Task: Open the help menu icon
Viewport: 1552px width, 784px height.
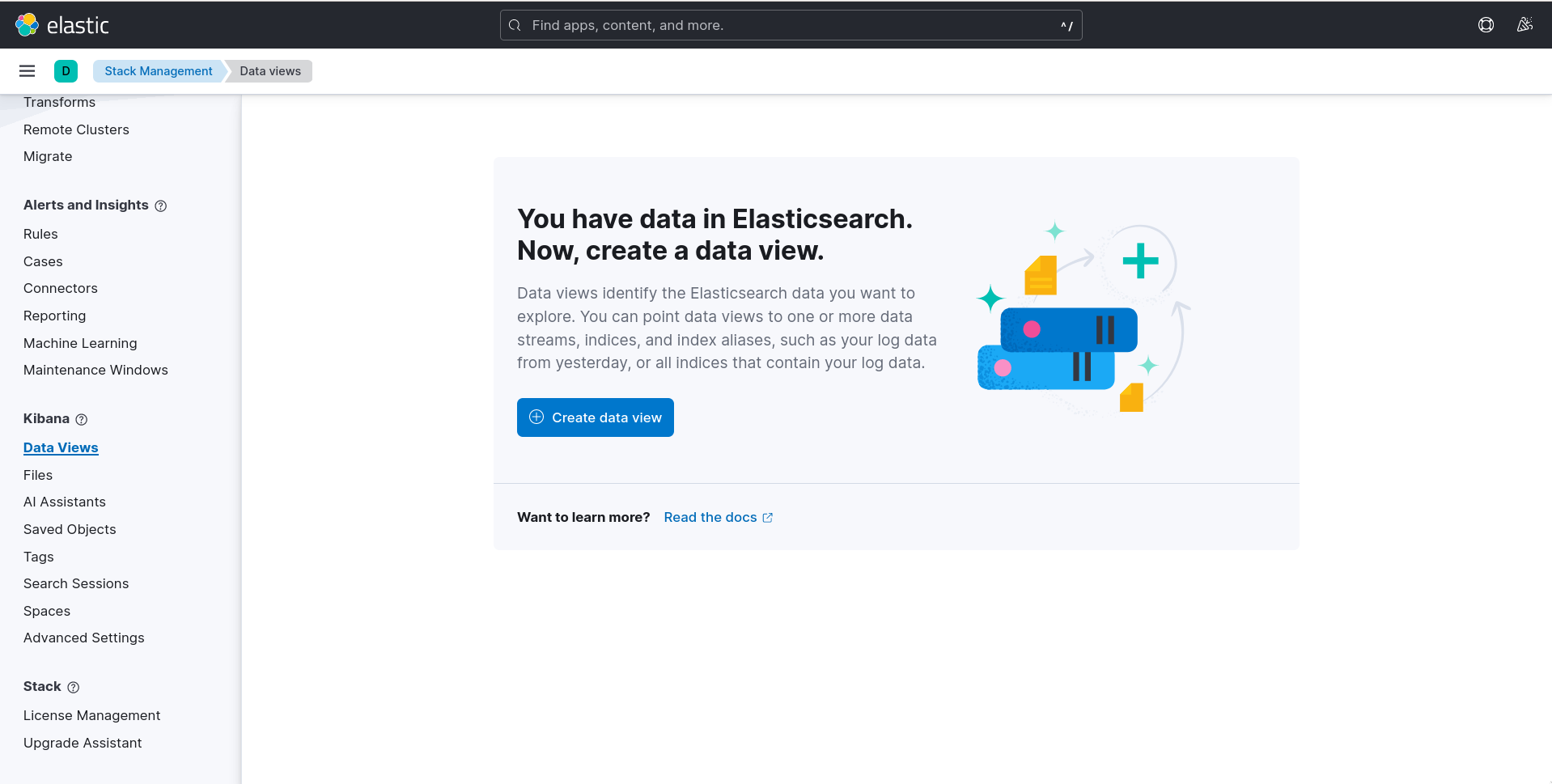Action: point(1486,25)
